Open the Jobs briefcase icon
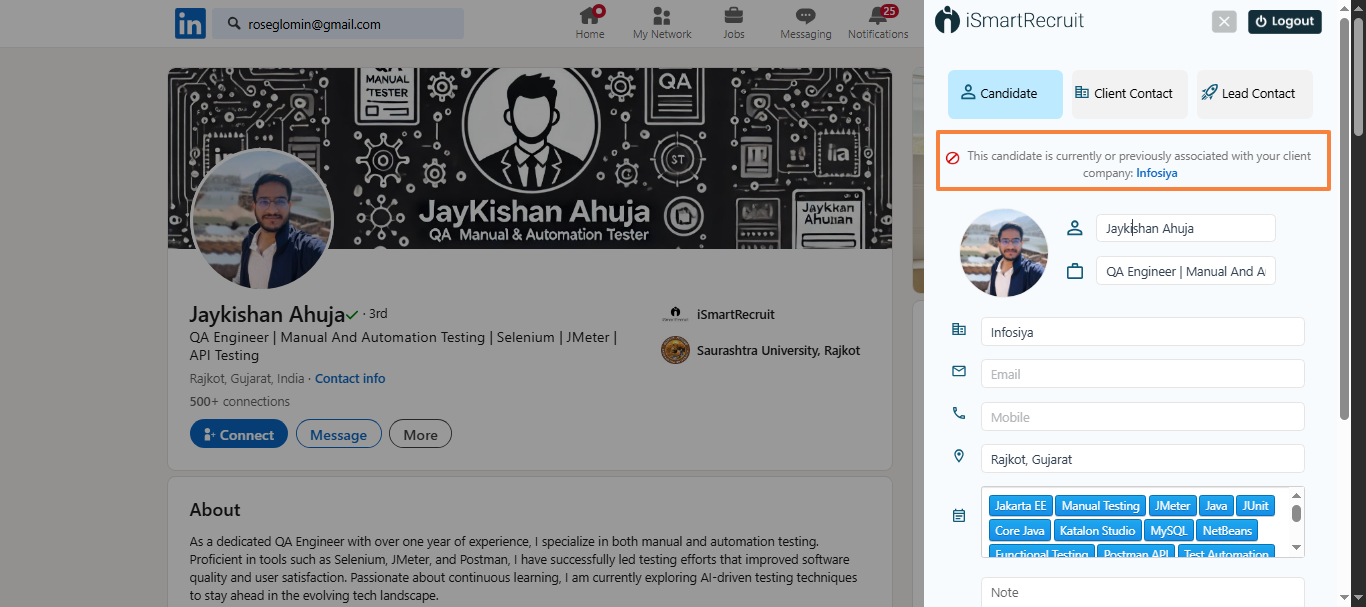This screenshot has width=1366, height=607. point(734,16)
